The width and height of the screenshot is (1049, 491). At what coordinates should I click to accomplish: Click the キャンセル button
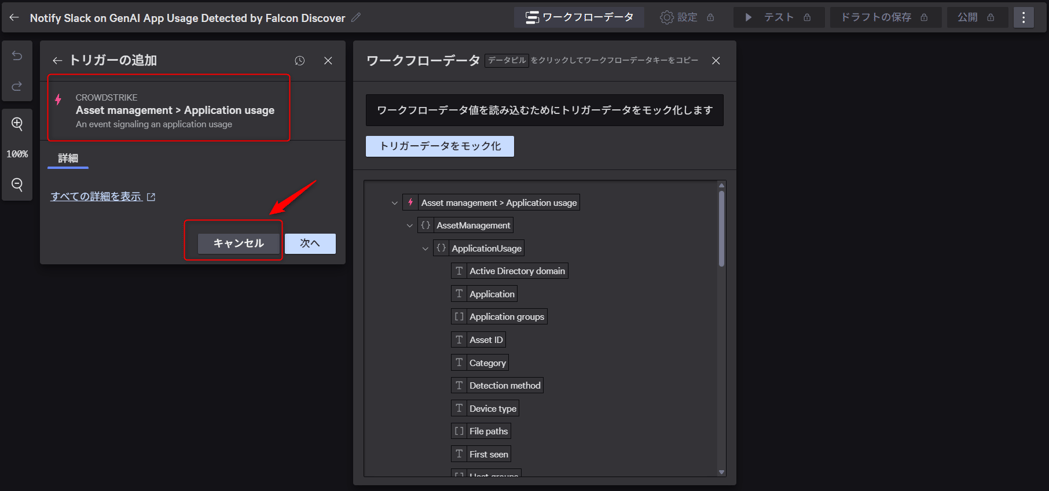pos(239,243)
